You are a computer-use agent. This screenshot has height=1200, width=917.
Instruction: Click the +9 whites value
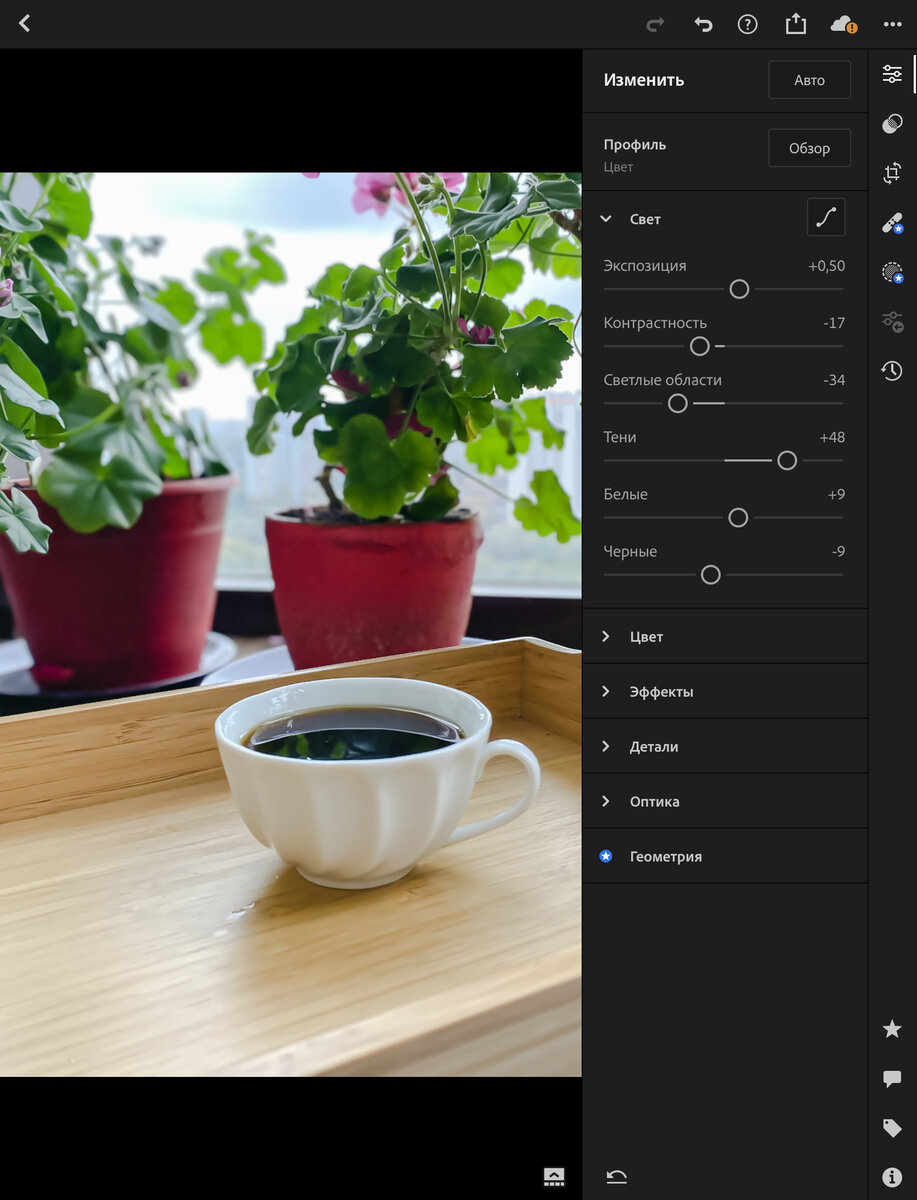[836, 494]
